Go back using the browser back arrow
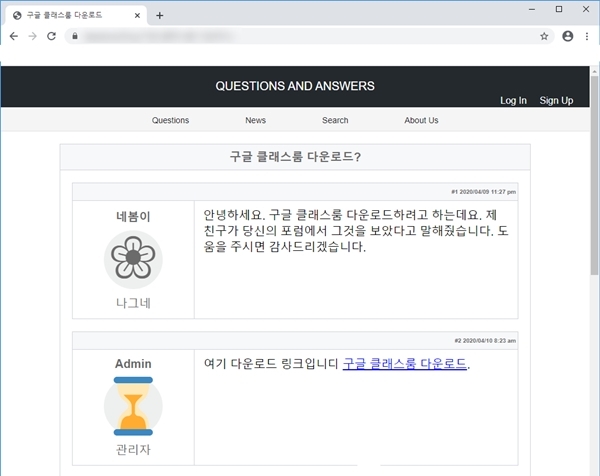The width and height of the screenshot is (600, 476). click(14, 36)
